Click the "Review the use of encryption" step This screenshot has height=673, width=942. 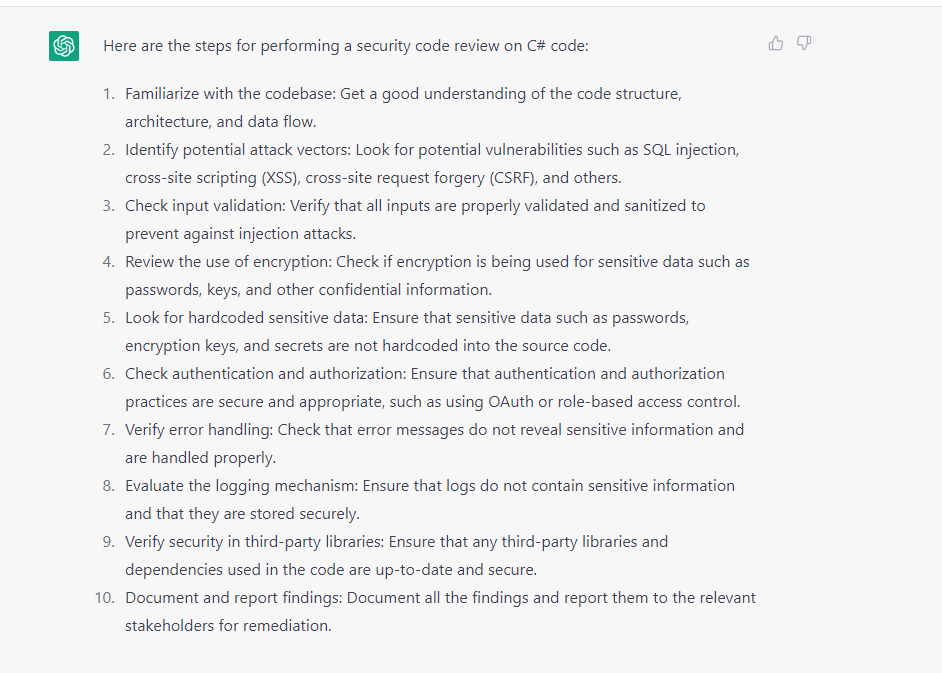(228, 262)
